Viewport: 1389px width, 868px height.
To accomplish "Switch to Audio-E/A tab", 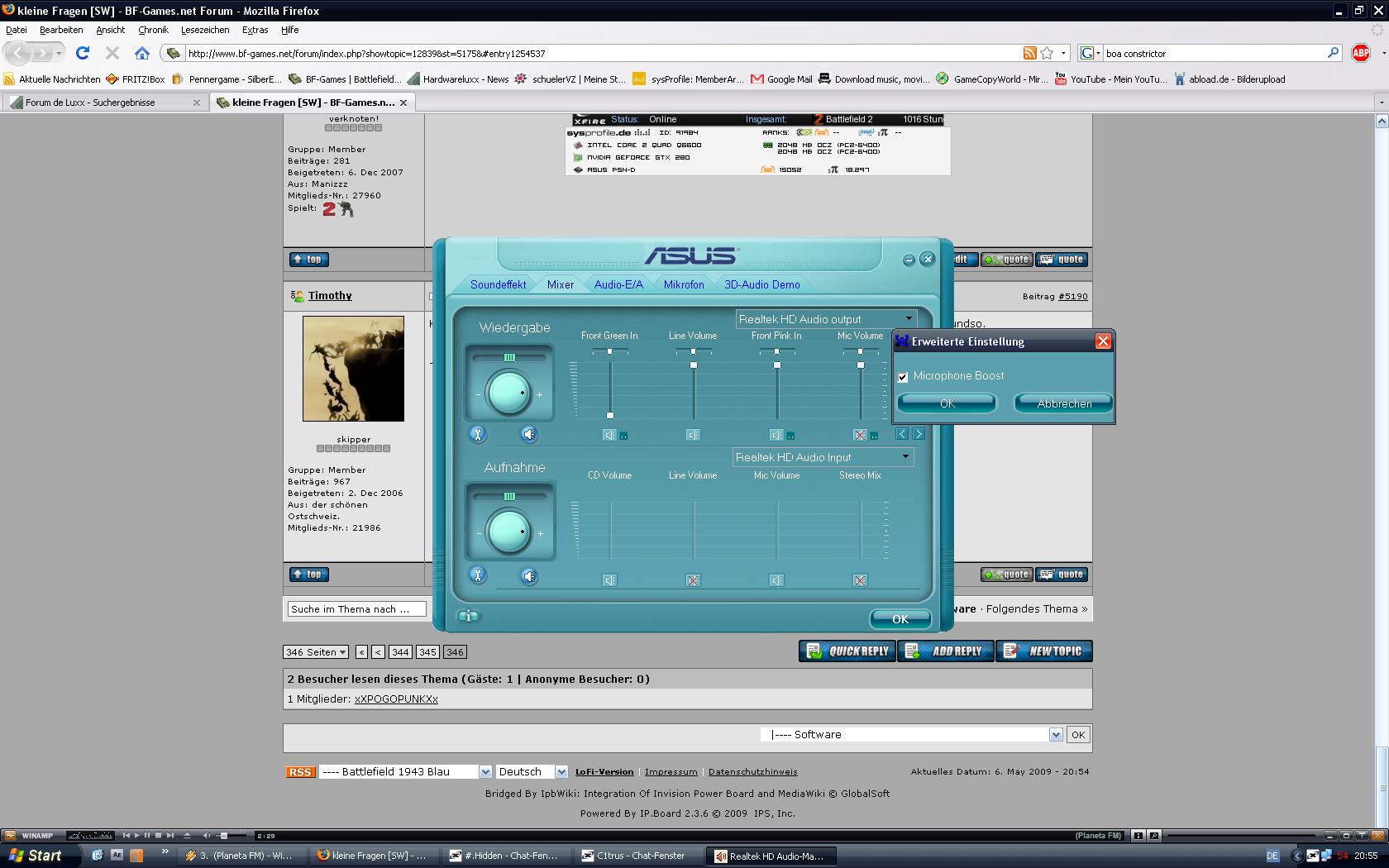I will 618,284.
